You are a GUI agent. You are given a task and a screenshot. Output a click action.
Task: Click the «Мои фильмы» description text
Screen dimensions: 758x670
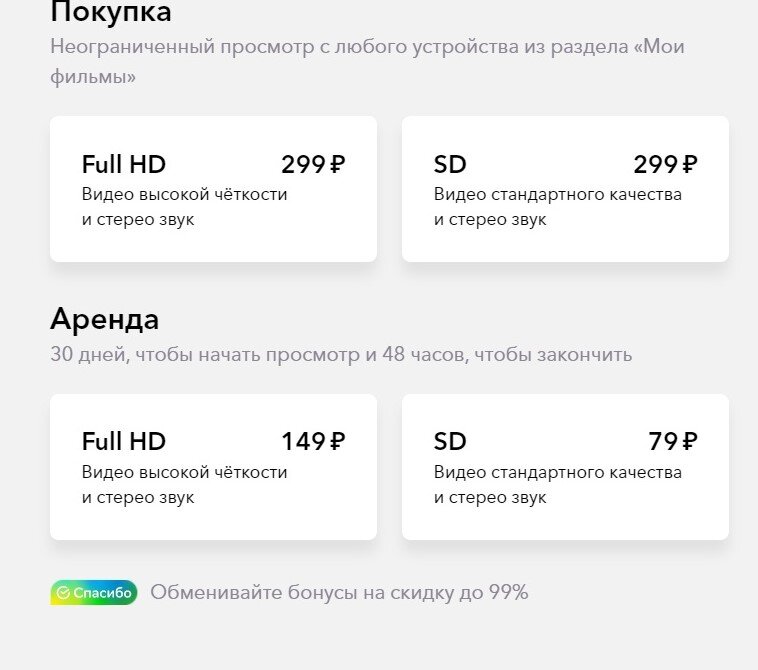tap(367, 61)
